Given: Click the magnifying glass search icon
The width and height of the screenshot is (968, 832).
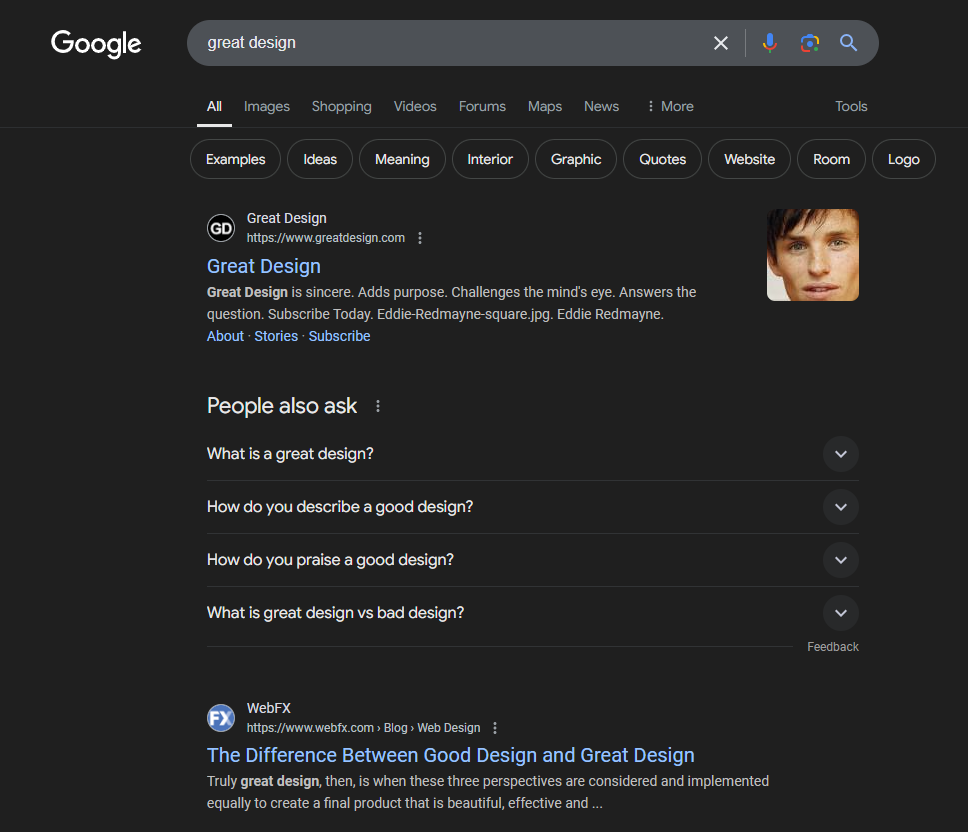Looking at the screenshot, I should (x=848, y=43).
